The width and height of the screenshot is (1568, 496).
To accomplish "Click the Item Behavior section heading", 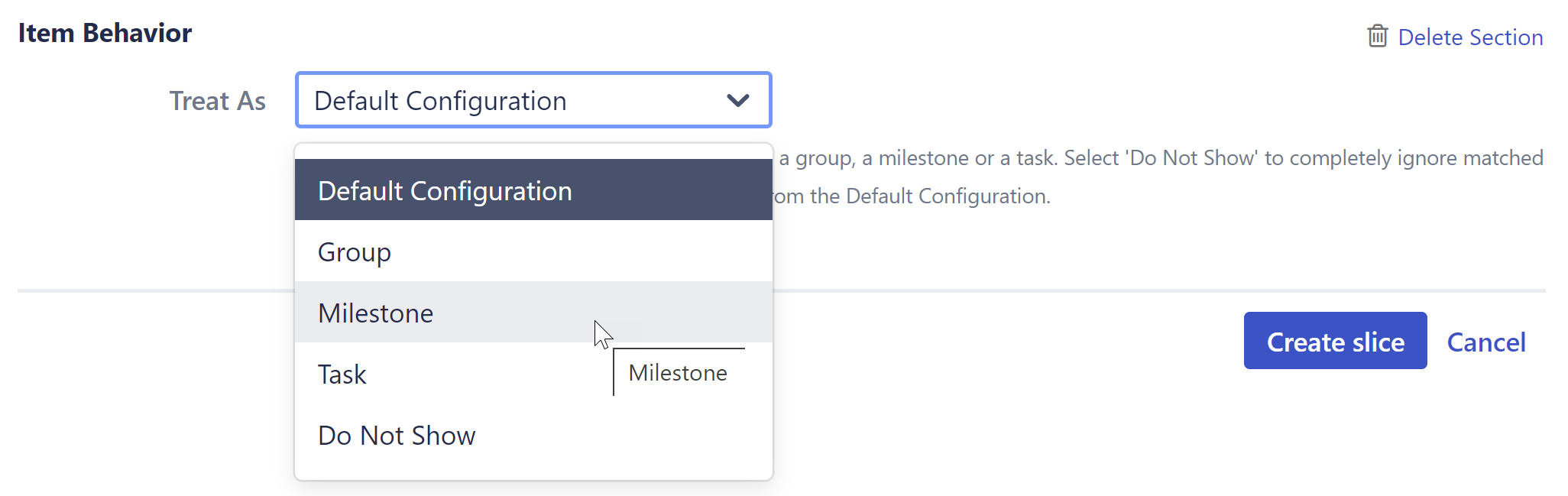I will click(x=105, y=33).
